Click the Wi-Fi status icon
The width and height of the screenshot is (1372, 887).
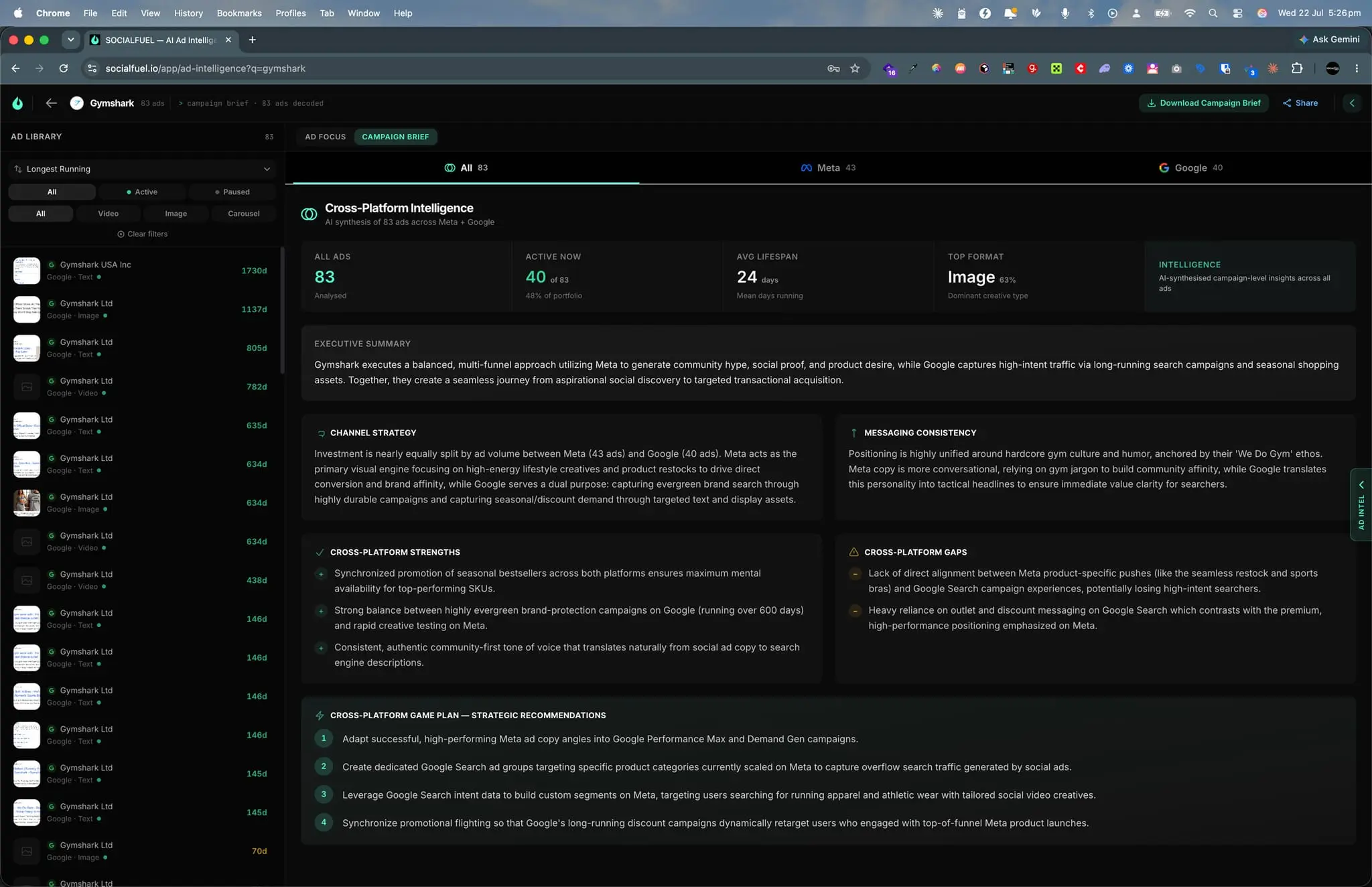(x=1190, y=13)
